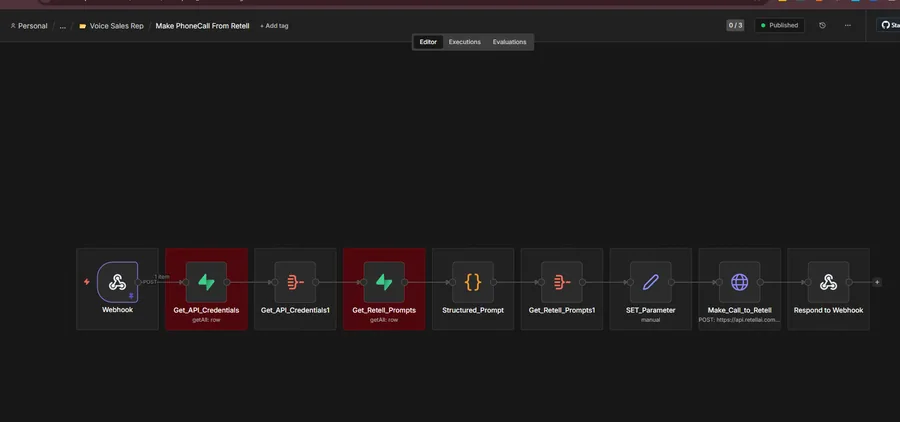Viewport: 900px width, 422px height.
Task: Open the Make_Call_to_Retell HTTP node icon
Action: point(740,282)
